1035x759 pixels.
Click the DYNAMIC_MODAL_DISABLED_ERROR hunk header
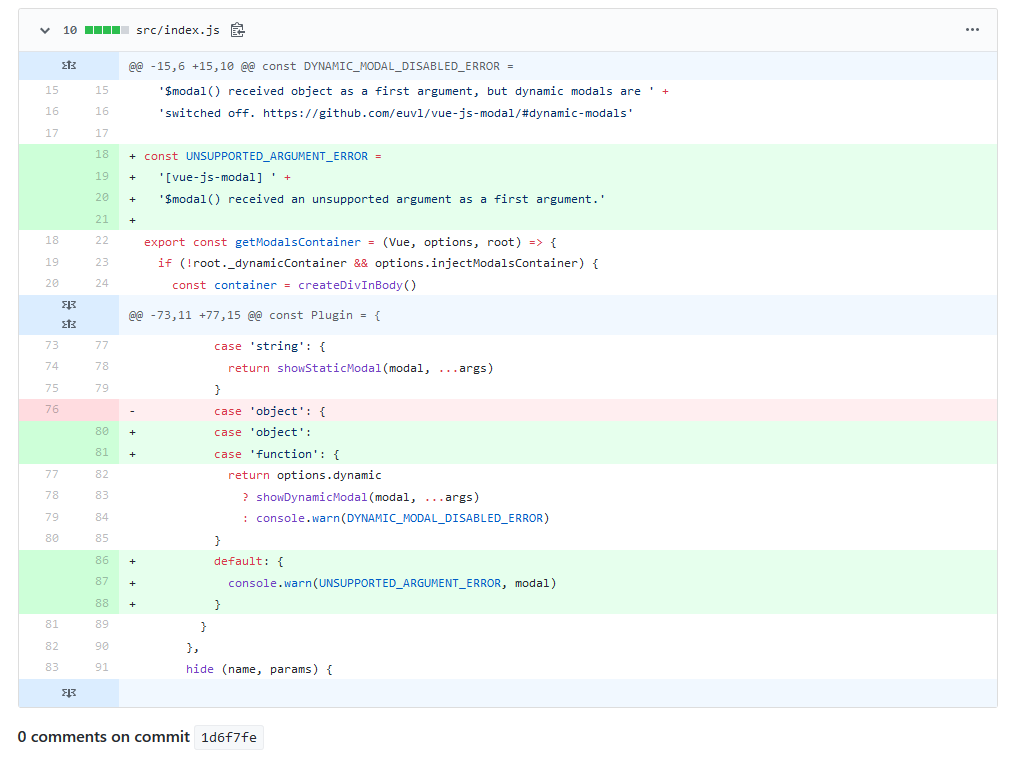(321, 67)
